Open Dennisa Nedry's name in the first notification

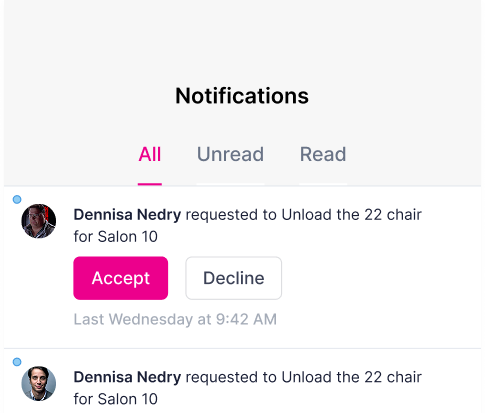point(127,215)
